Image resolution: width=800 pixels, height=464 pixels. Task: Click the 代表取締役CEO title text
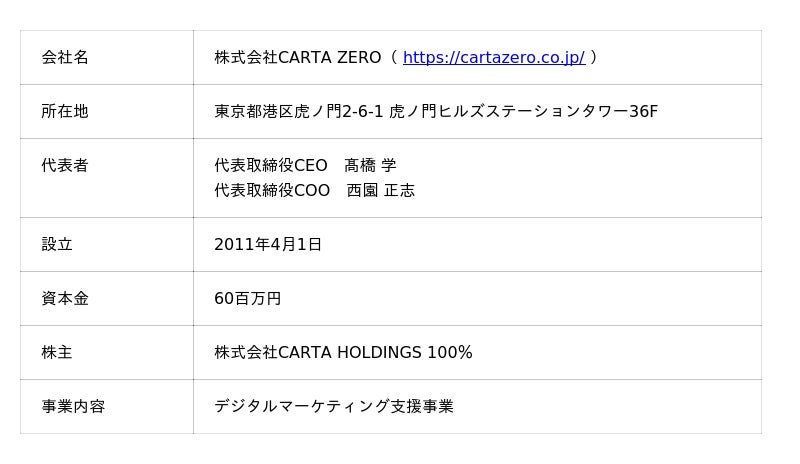coord(270,166)
